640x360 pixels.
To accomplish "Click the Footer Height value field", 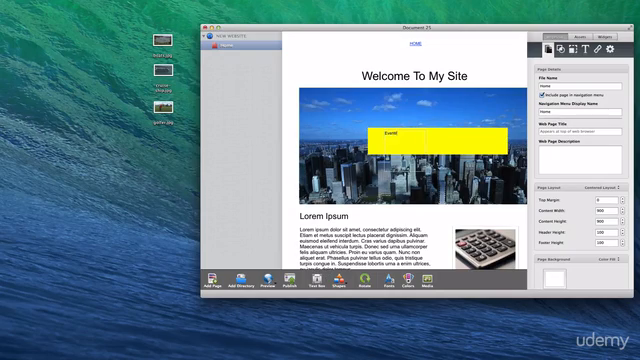I will pos(607,242).
